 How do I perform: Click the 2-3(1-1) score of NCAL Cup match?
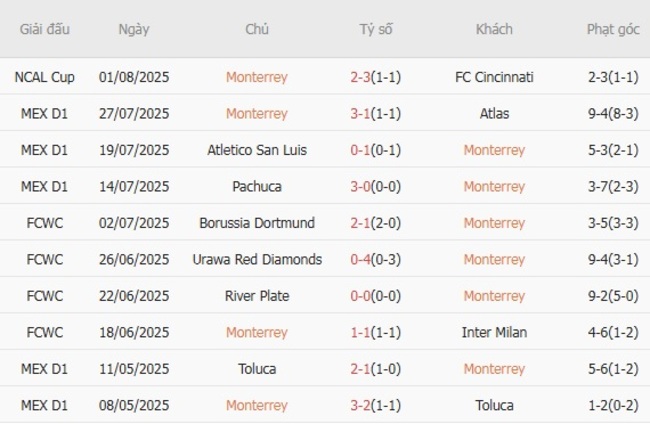[x=376, y=77]
